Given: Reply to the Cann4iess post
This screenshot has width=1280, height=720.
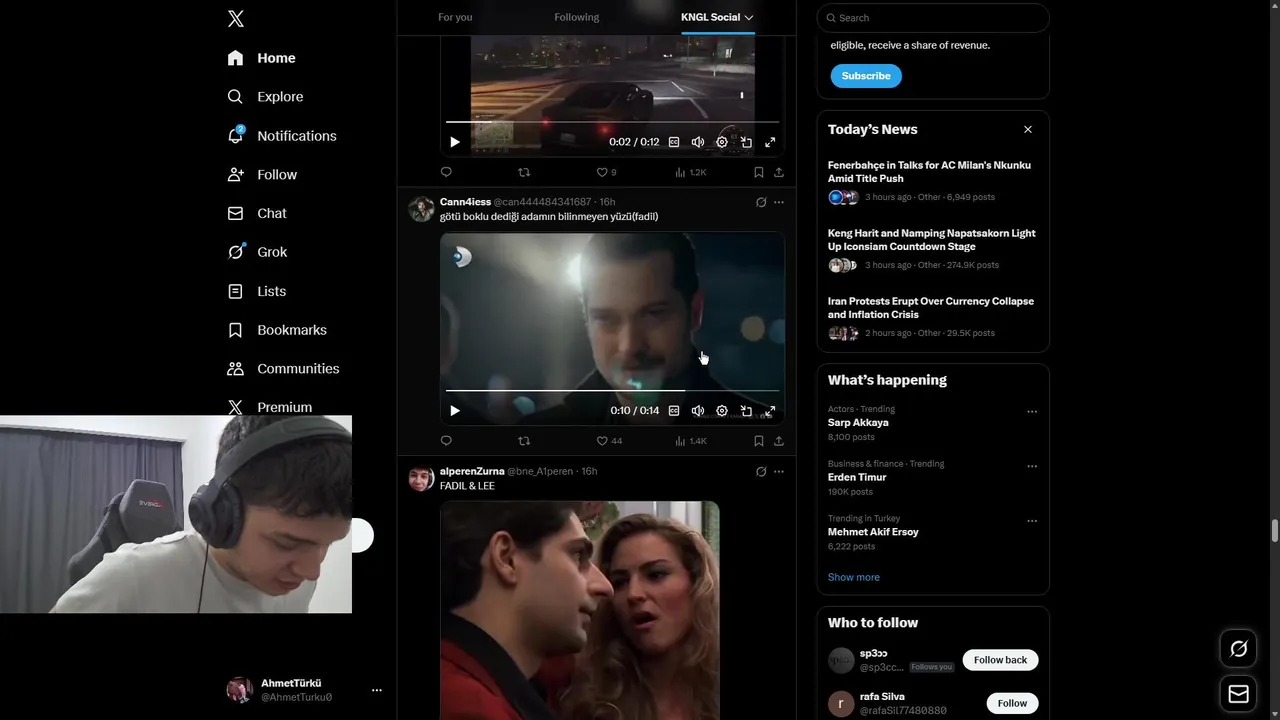Looking at the screenshot, I should (446, 441).
